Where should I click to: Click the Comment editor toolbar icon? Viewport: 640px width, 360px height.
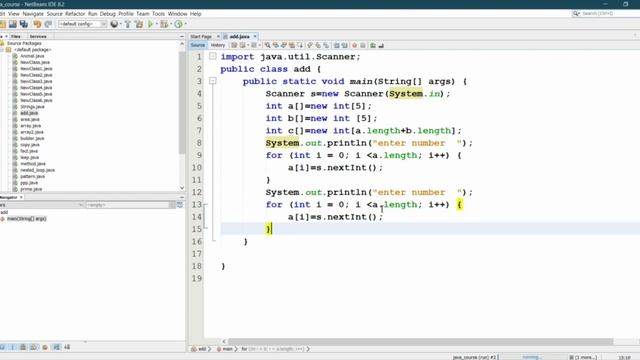[x=373, y=45]
